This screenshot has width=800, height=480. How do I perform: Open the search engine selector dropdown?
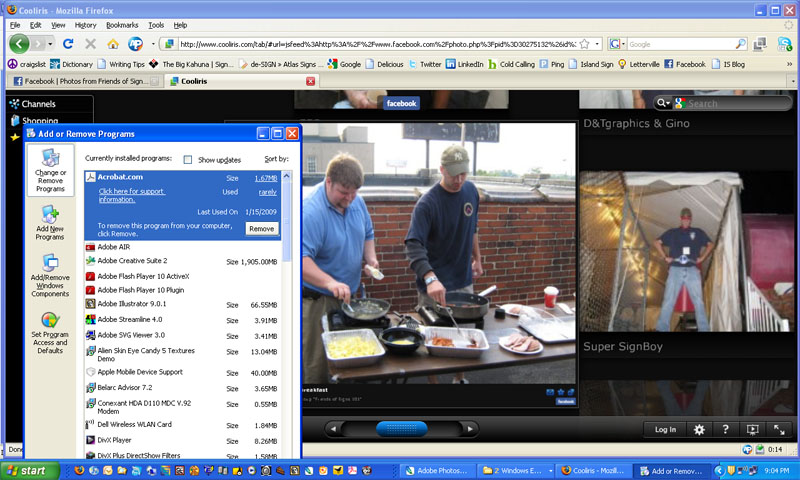tap(616, 44)
